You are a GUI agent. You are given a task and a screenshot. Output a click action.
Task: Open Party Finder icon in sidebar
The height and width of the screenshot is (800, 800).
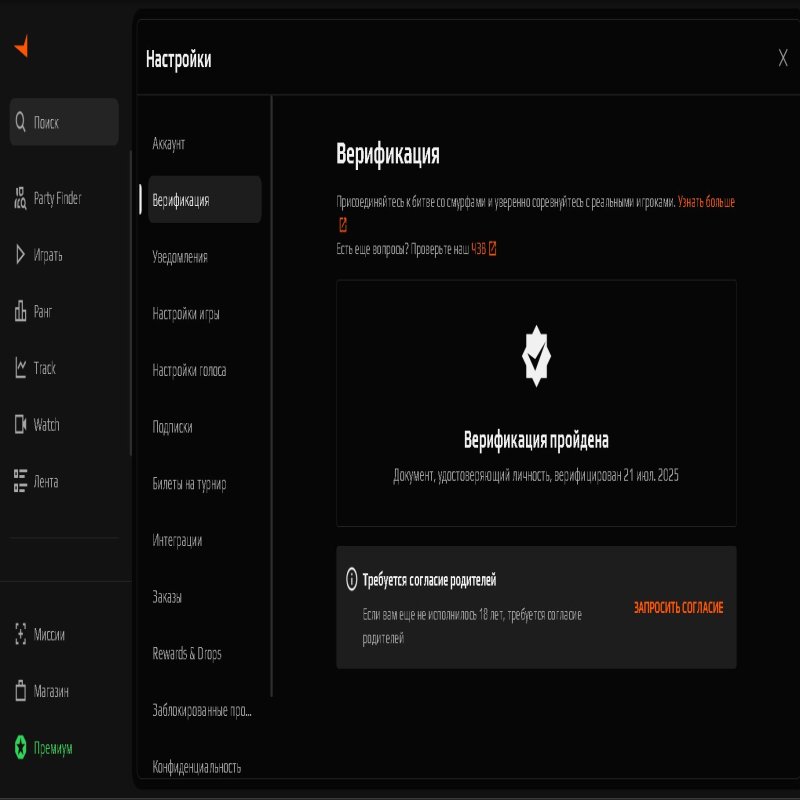click(x=20, y=198)
